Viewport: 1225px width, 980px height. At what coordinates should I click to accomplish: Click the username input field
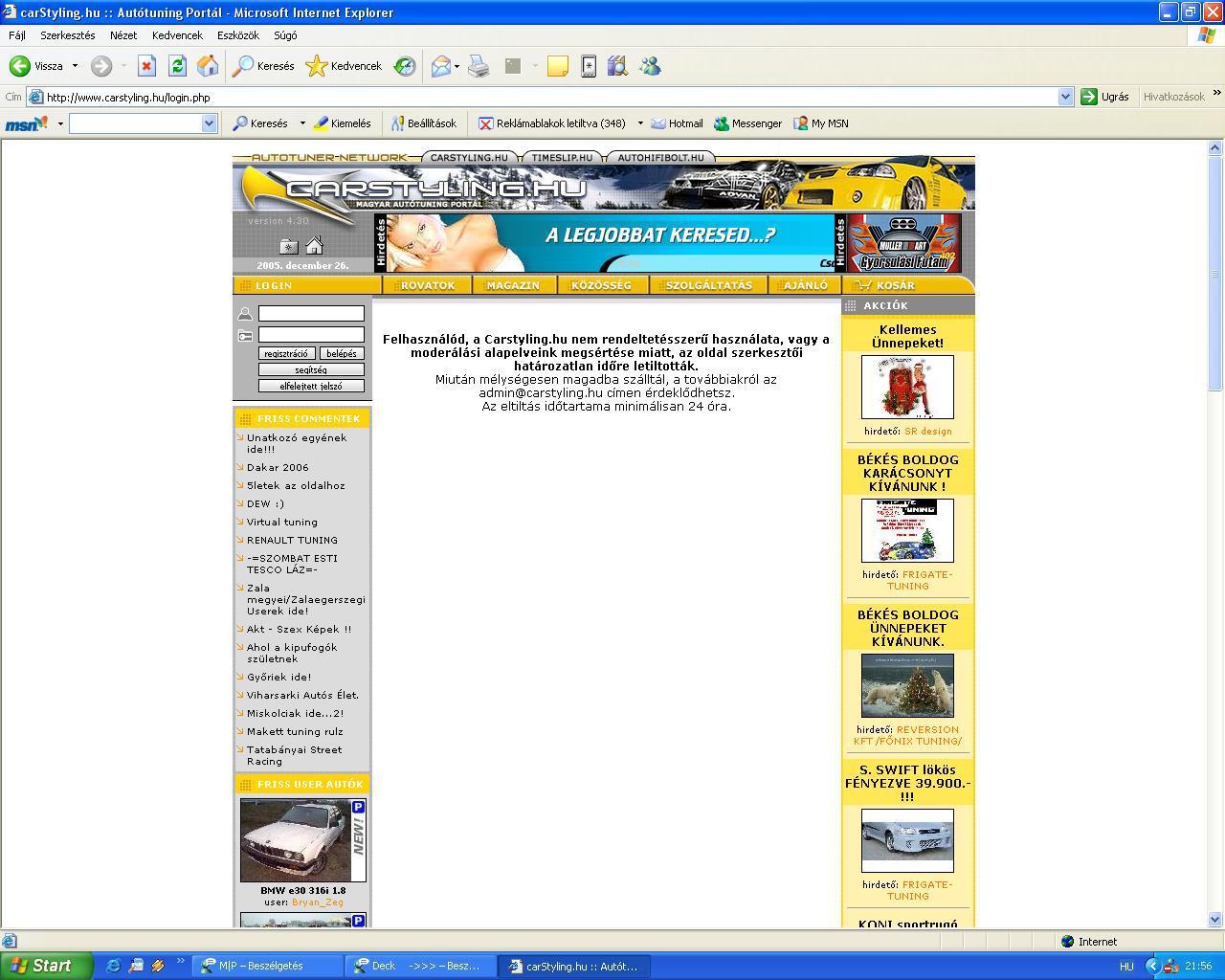(311, 313)
